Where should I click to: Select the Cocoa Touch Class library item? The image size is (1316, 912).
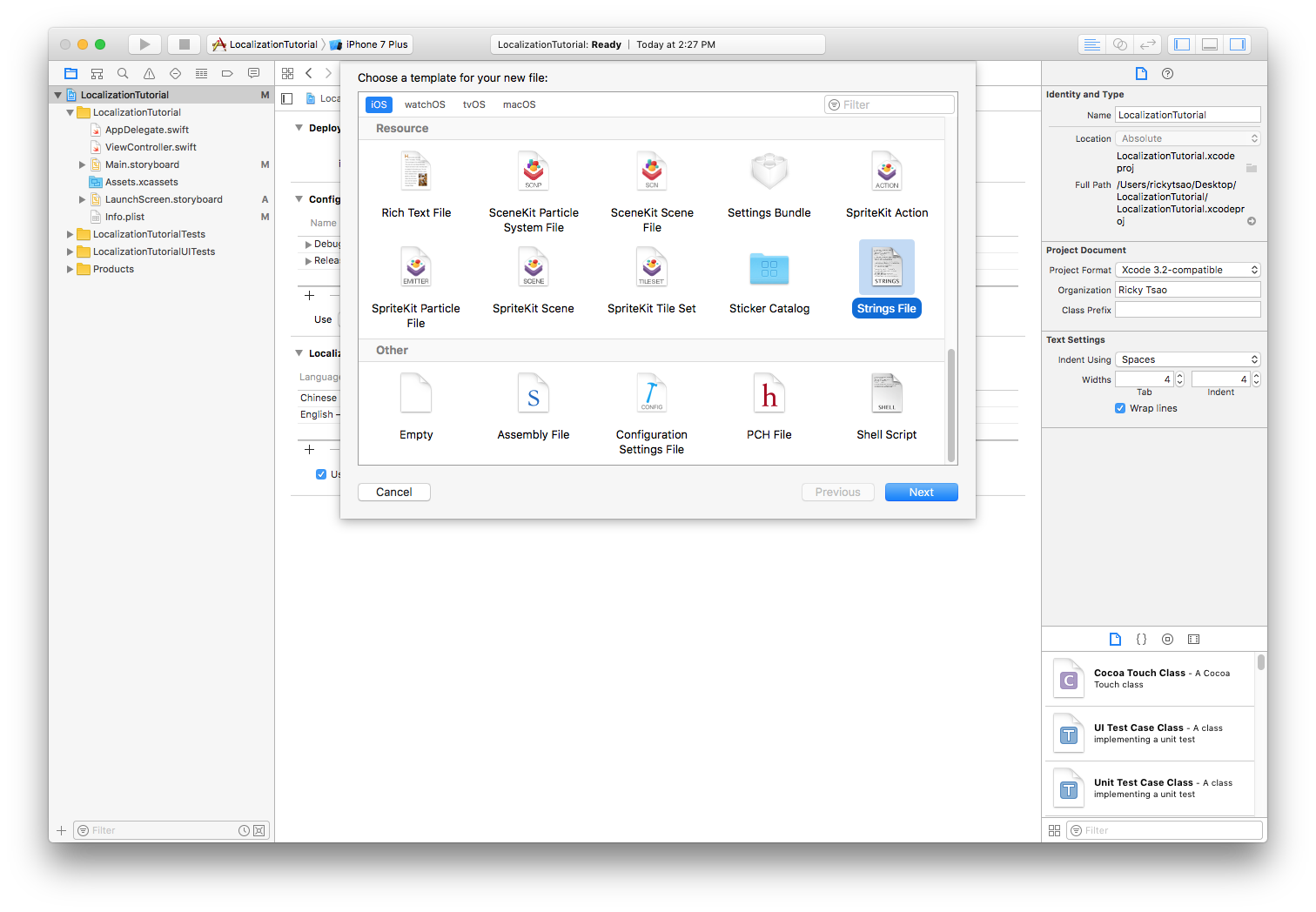coord(1149,679)
